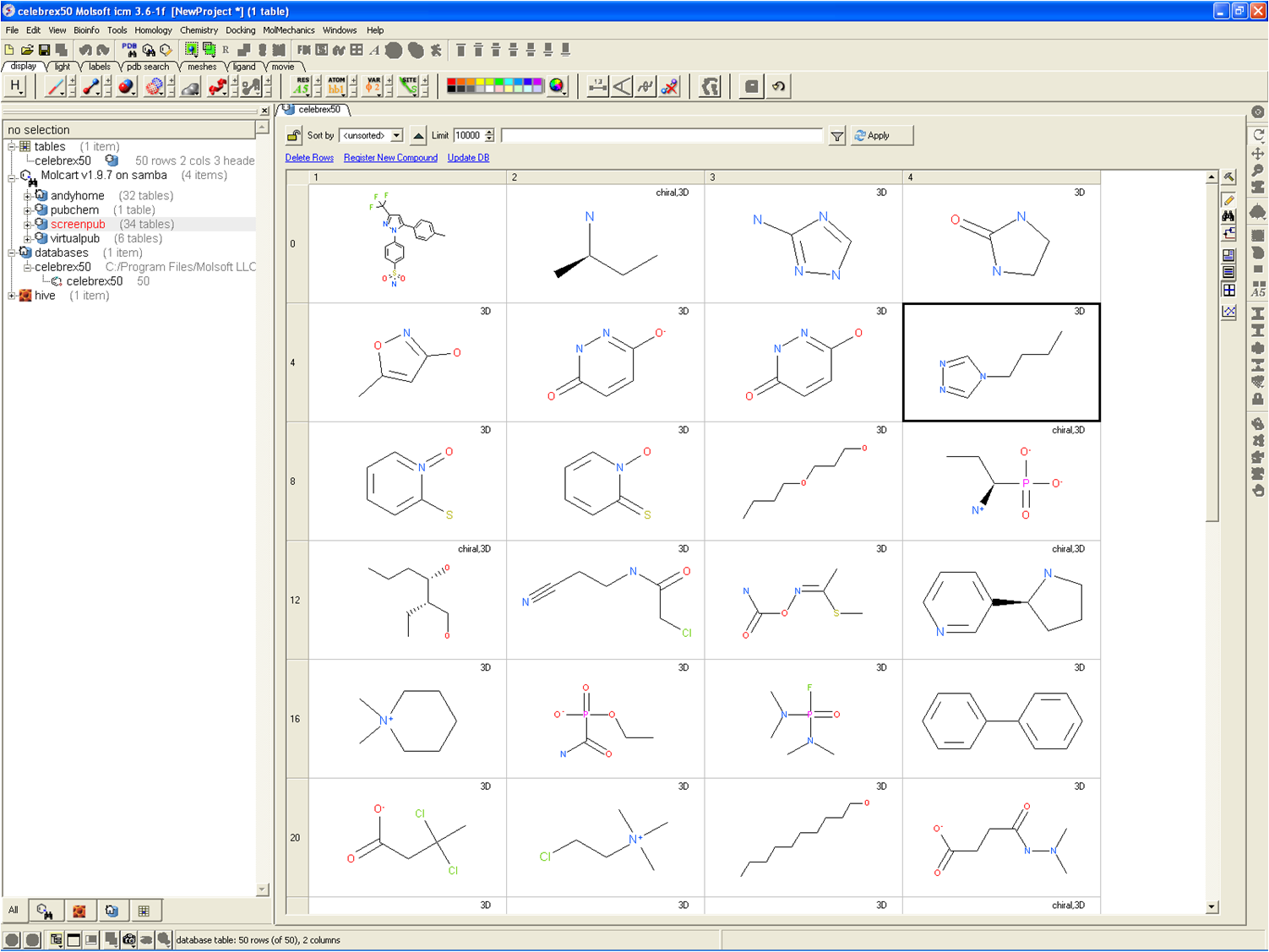
Task: Select the wire representation tool
Action: pos(56,86)
